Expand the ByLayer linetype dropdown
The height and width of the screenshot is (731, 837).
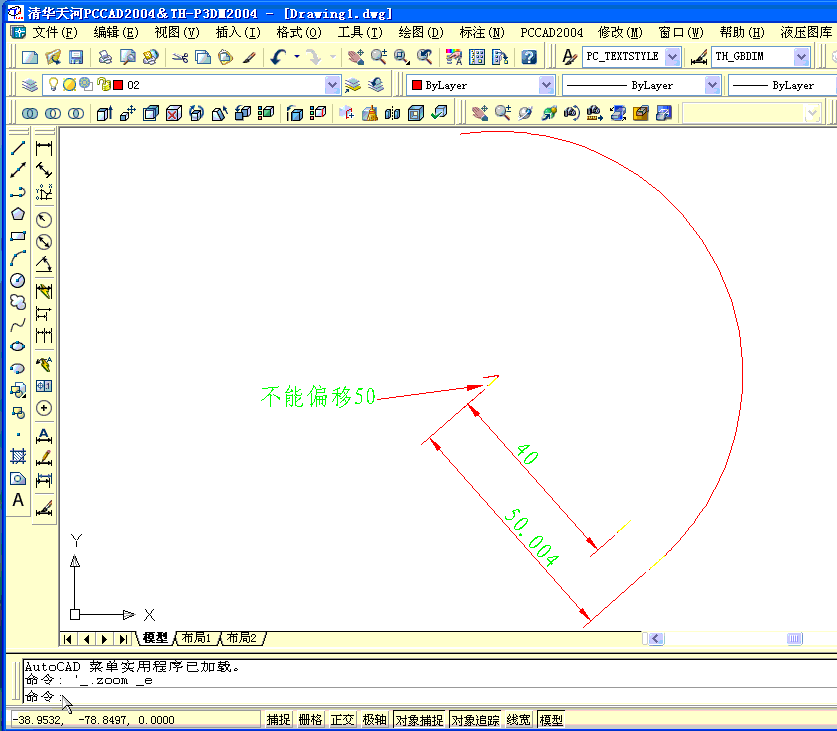tap(712, 85)
